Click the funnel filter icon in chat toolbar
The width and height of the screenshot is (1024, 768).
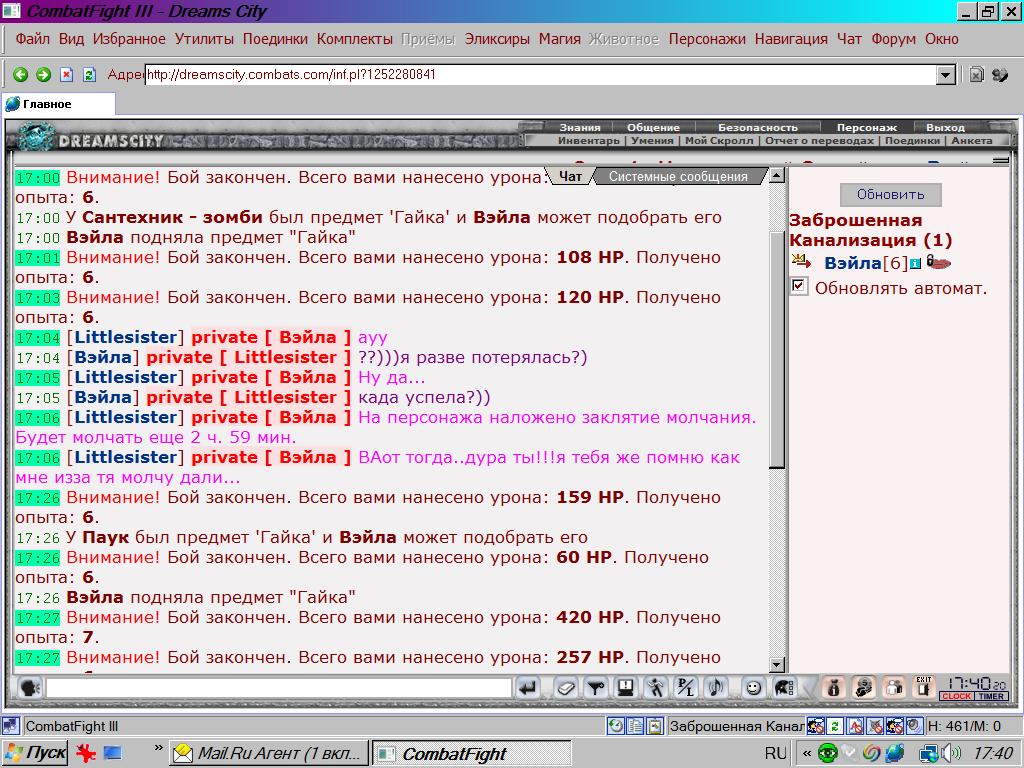point(596,688)
